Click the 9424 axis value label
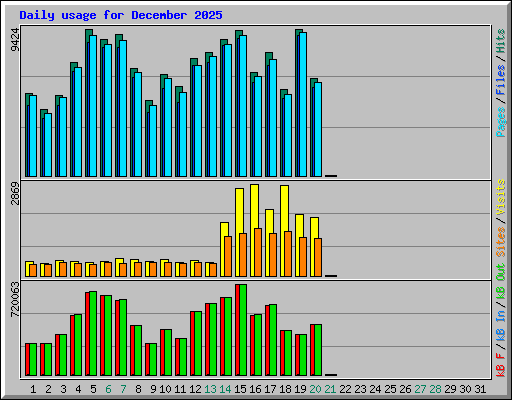 click(15, 40)
